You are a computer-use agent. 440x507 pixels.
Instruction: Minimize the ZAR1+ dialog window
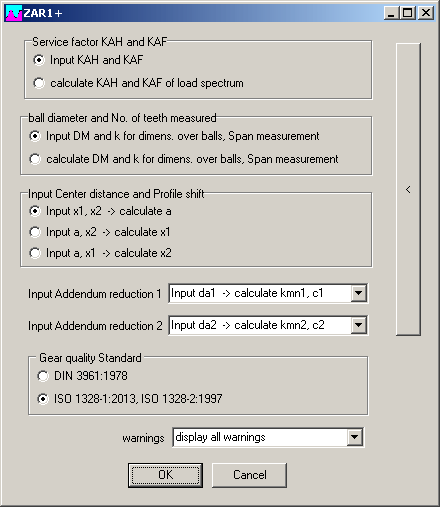(x=391, y=13)
